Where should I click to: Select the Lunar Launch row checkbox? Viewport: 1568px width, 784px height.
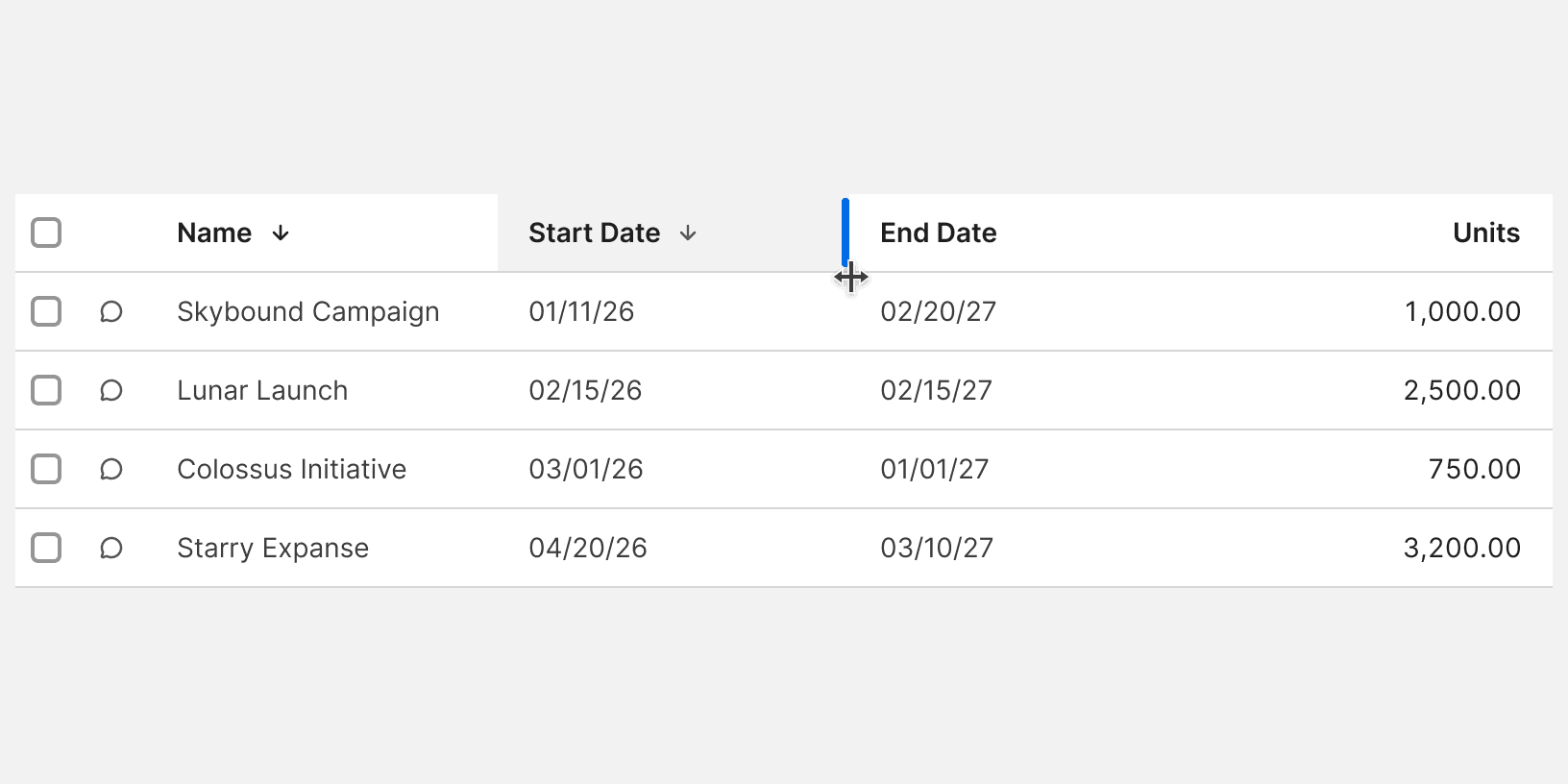click(x=46, y=391)
